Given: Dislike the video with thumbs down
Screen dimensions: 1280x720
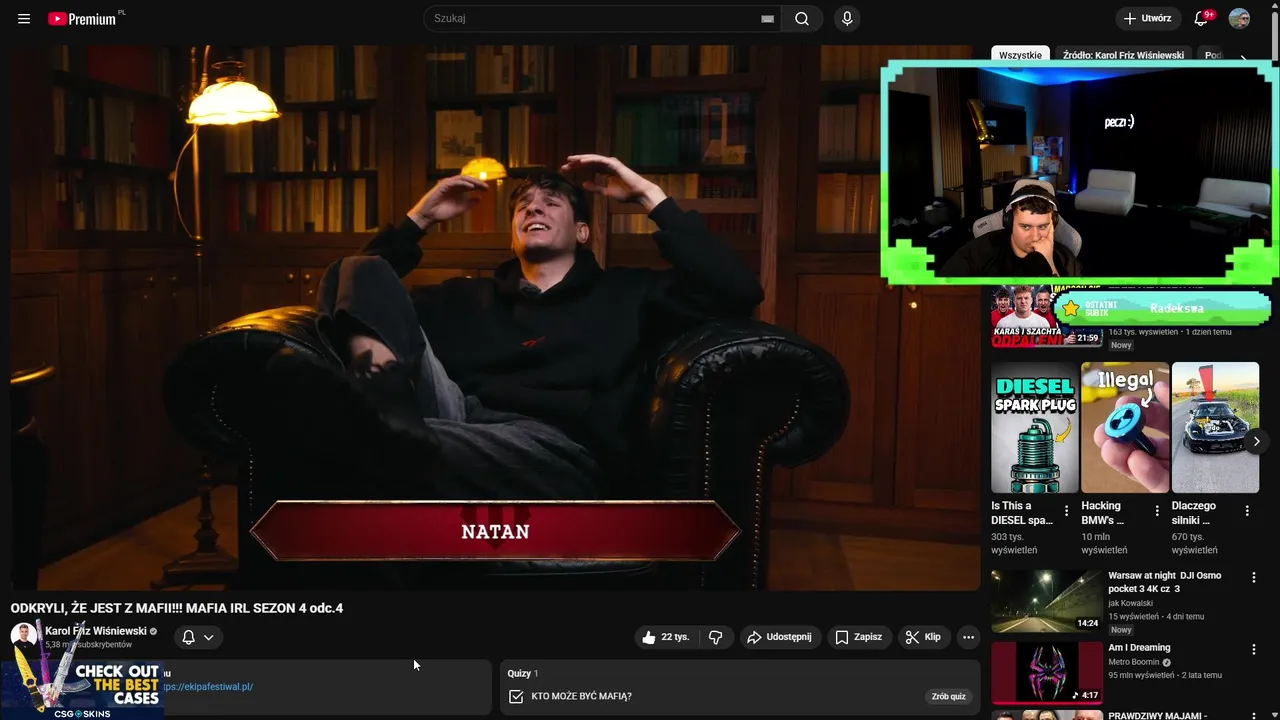Looking at the screenshot, I should pyautogui.click(x=716, y=637).
